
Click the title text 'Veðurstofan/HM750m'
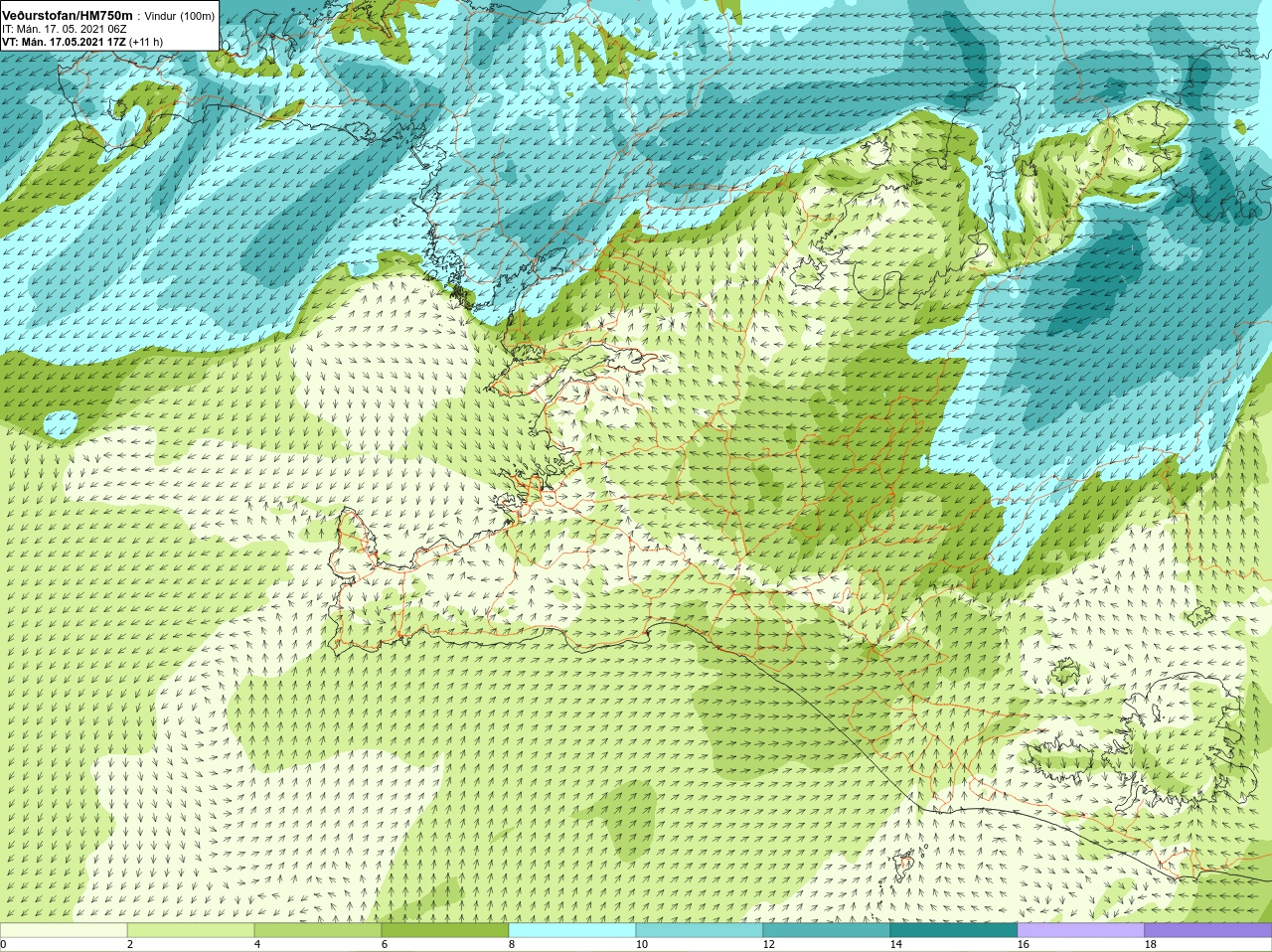[68, 16]
